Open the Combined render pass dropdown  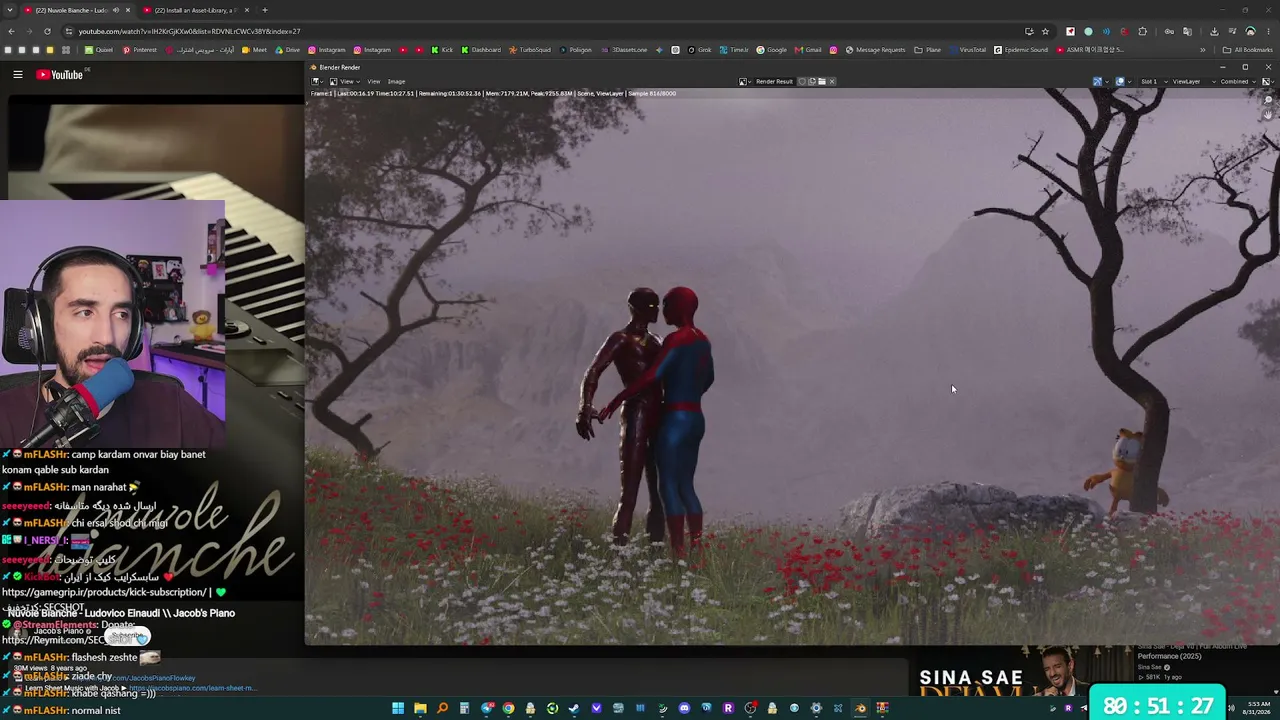coord(1236,81)
